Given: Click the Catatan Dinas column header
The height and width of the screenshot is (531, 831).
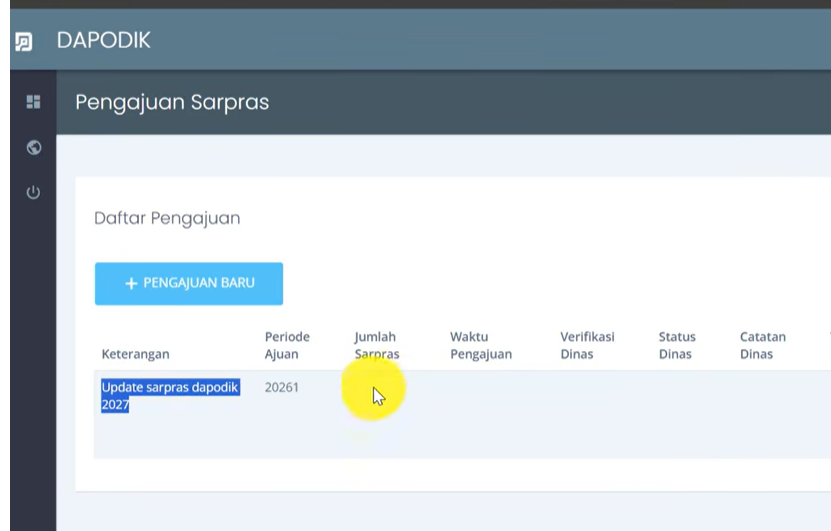Looking at the screenshot, I should point(763,346).
